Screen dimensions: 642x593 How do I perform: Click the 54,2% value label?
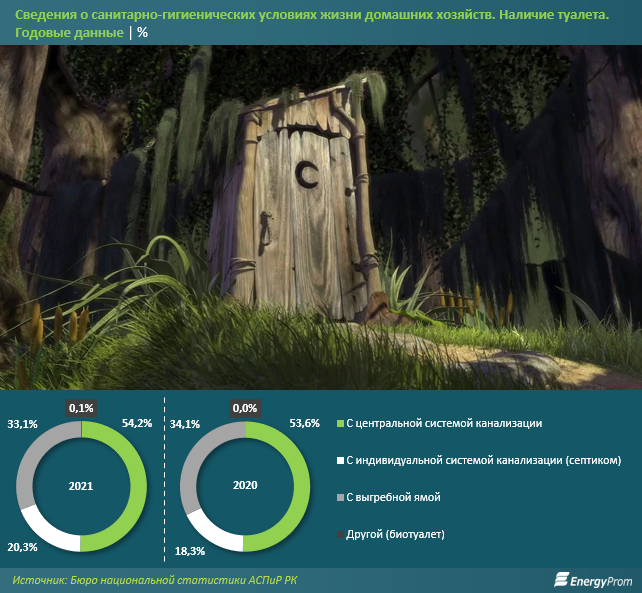pyautogui.click(x=136, y=424)
